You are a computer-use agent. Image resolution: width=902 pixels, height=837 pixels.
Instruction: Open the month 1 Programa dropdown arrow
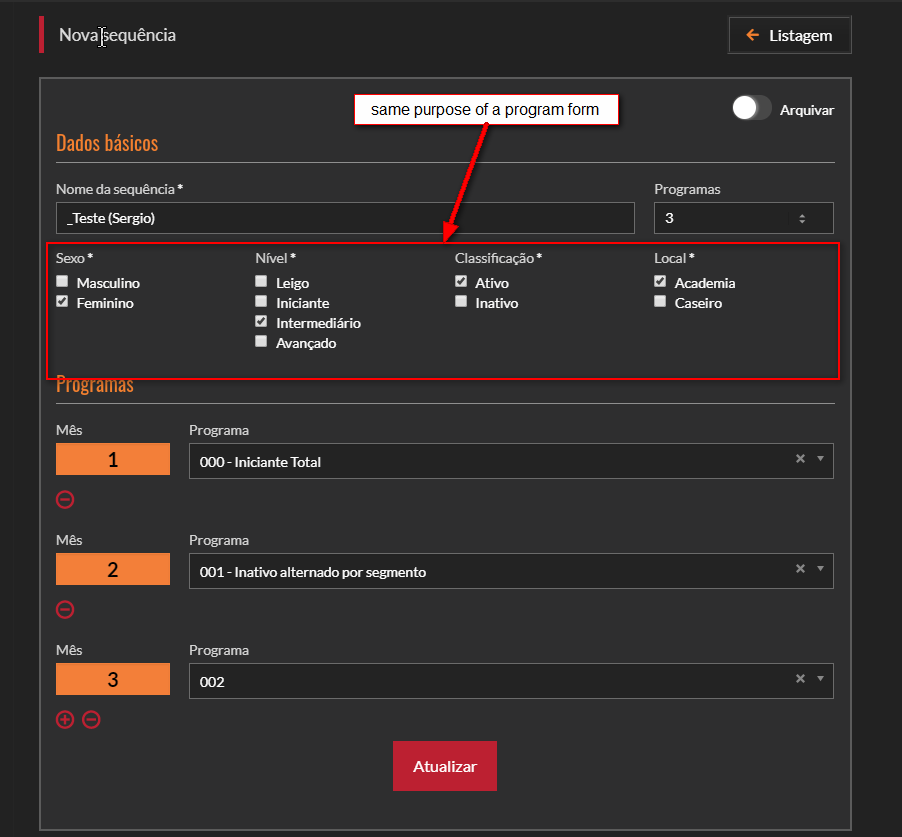click(x=820, y=459)
